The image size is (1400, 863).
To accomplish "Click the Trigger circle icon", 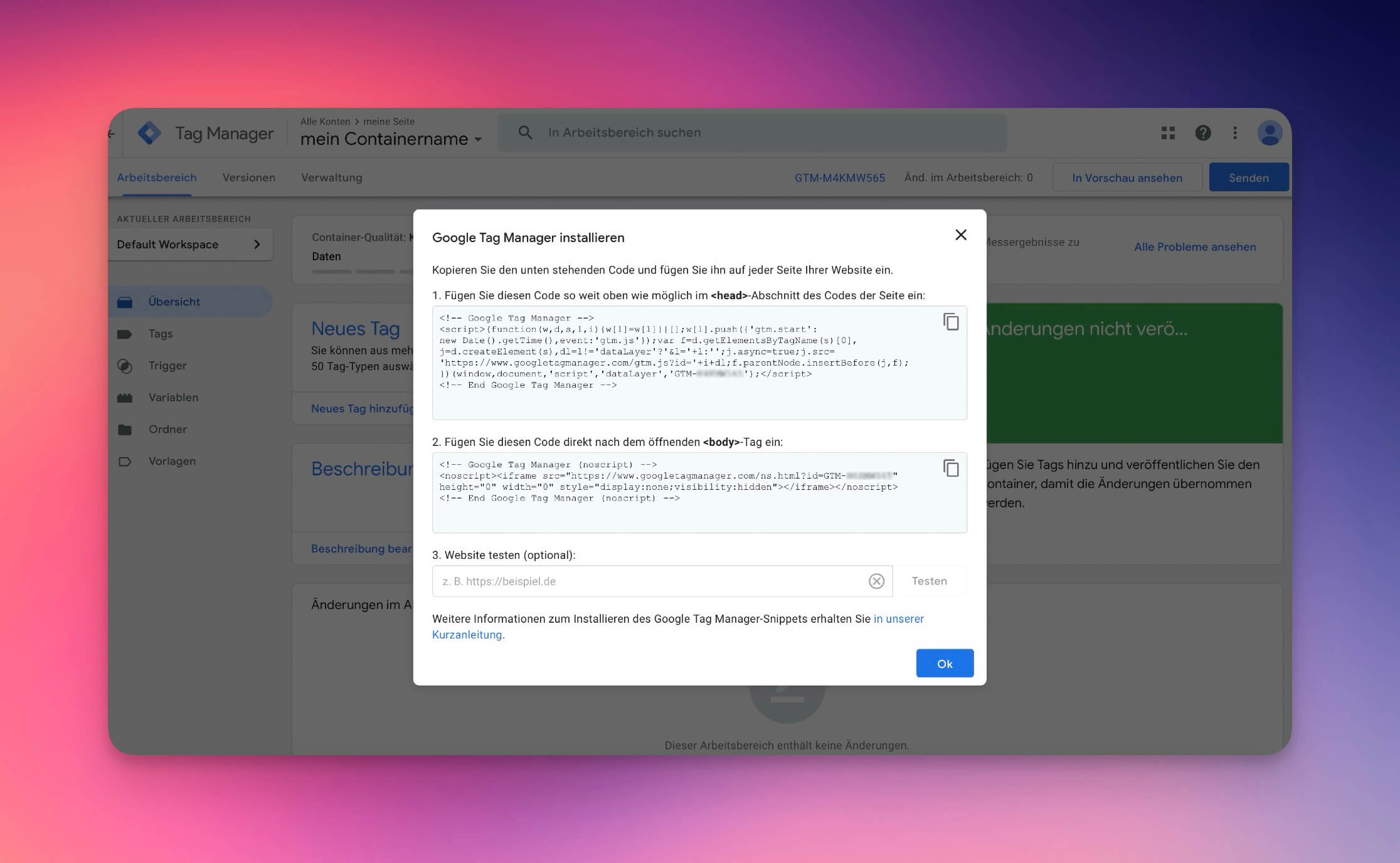I will click(125, 366).
